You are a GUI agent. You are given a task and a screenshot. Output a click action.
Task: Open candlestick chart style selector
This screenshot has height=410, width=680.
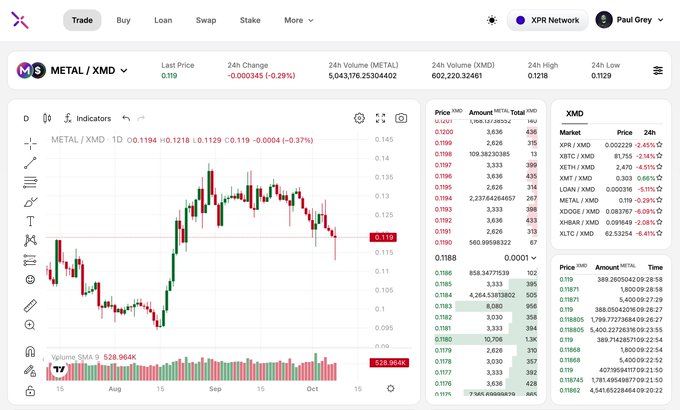[47, 118]
